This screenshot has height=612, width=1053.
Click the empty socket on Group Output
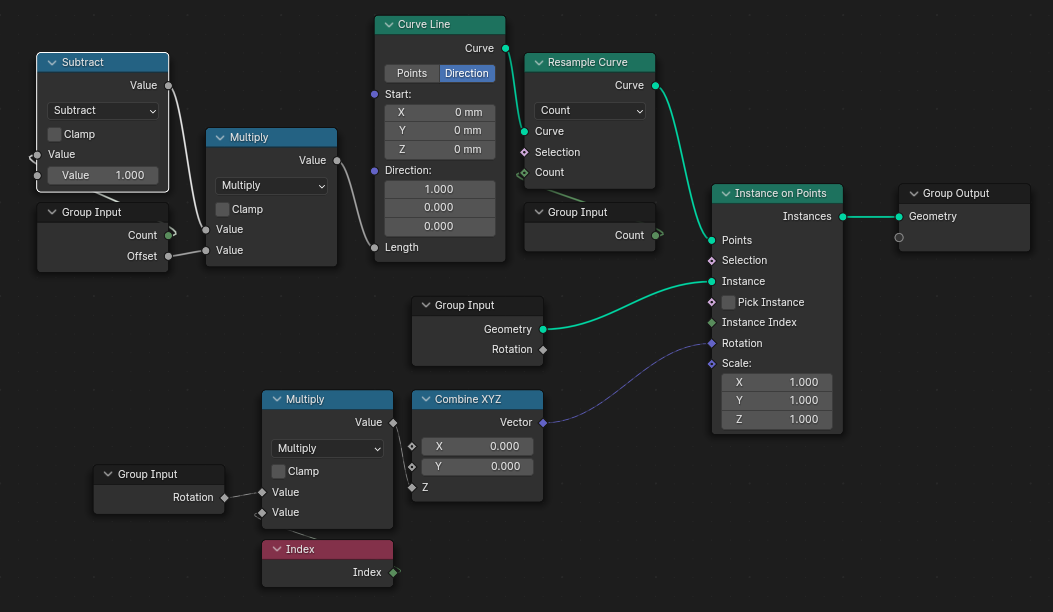[899, 238]
